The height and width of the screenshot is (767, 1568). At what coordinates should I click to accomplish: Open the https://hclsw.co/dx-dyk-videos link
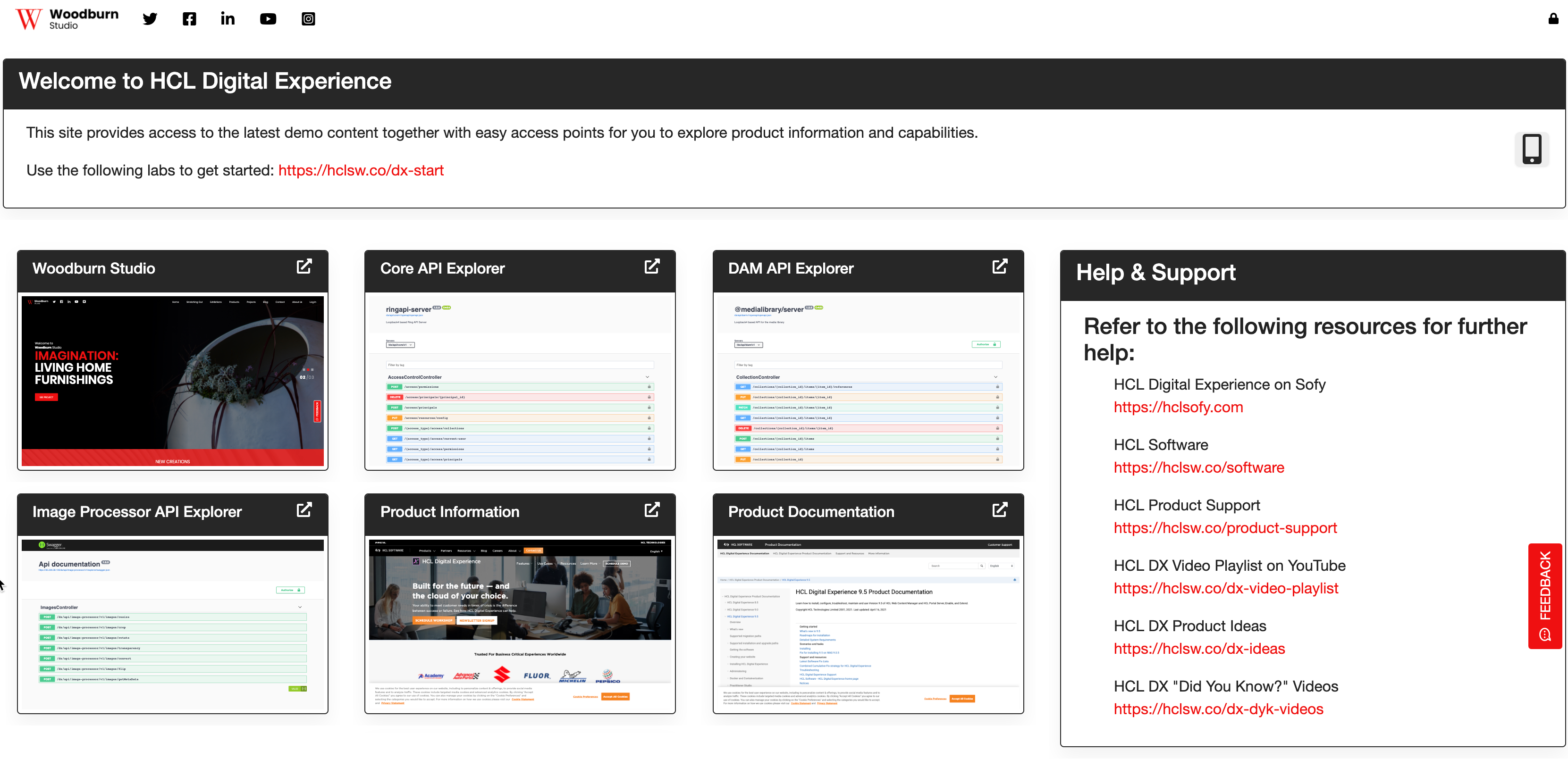1219,709
